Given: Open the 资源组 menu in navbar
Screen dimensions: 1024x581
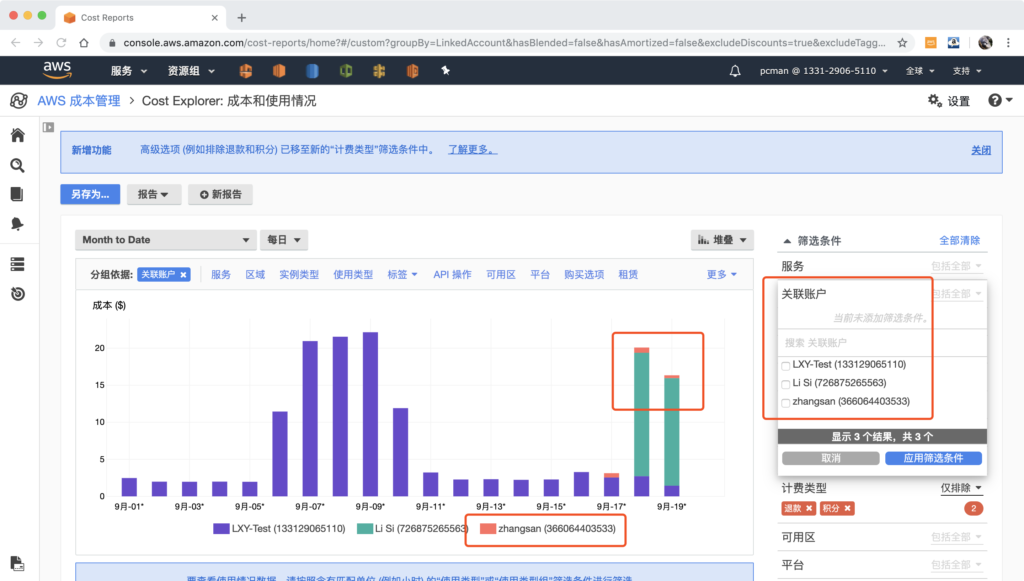Looking at the screenshot, I should tap(191, 71).
